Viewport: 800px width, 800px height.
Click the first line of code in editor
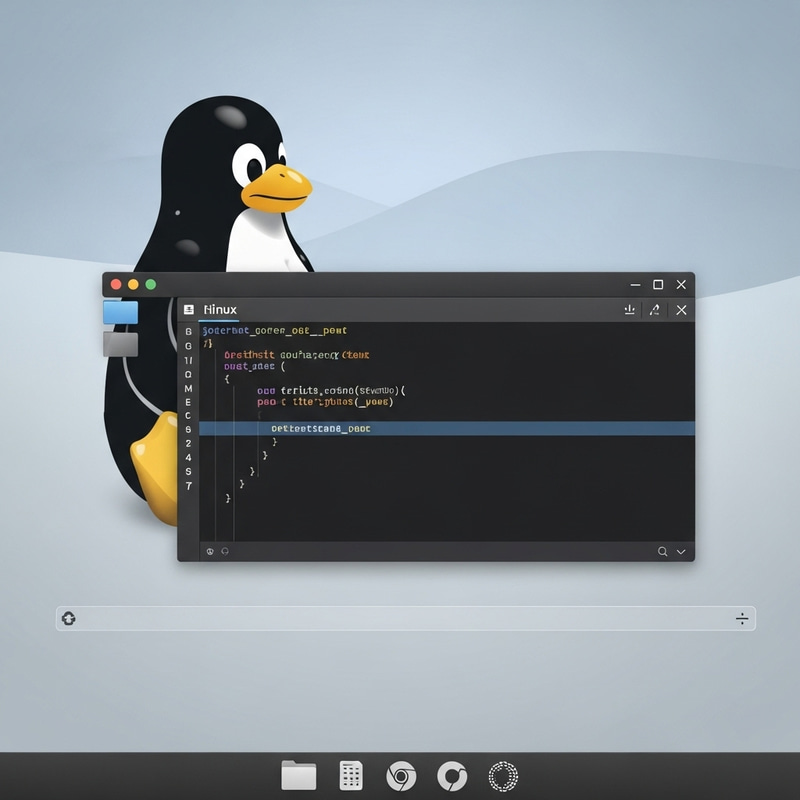tap(275, 330)
